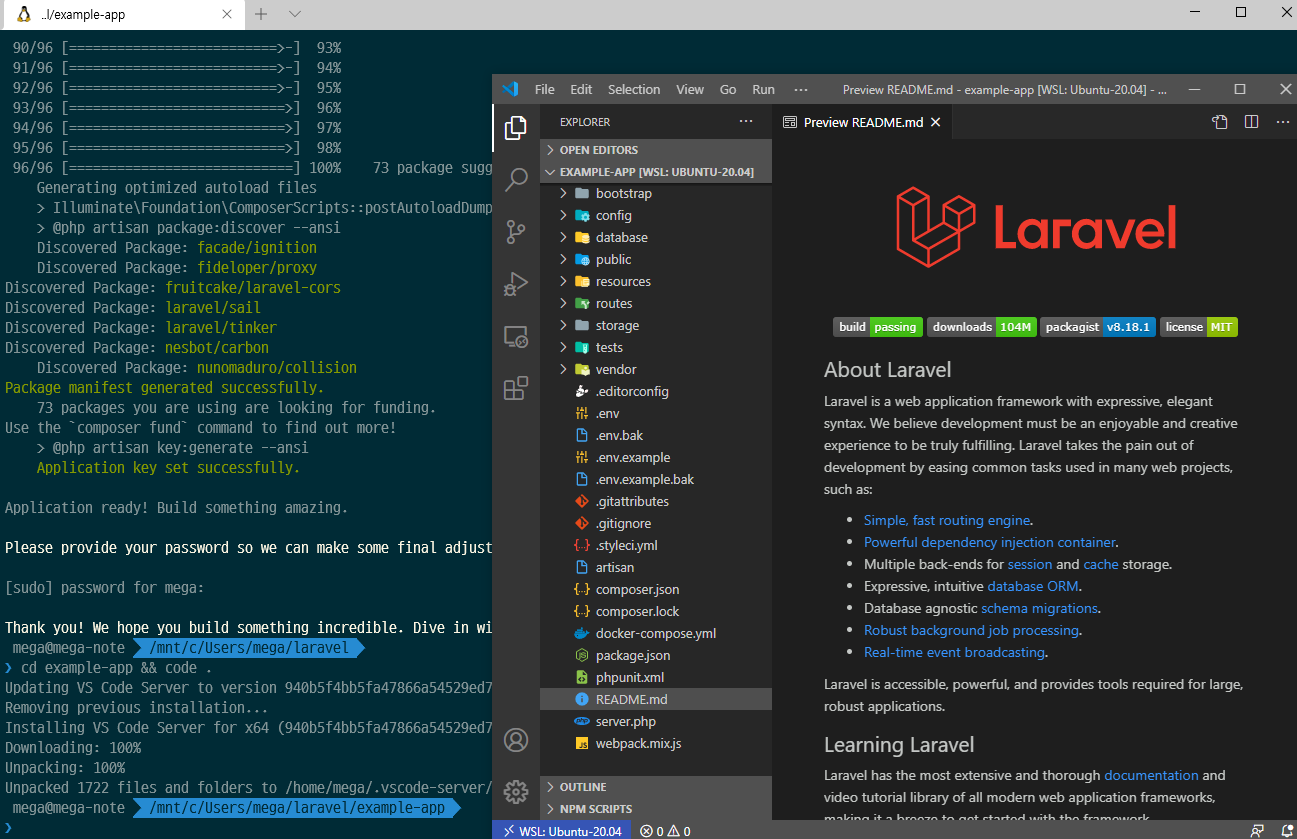Click the packagist v8.18.1 badge
Image resolution: width=1297 pixels, height=839 pixels.
point(1098,327)
